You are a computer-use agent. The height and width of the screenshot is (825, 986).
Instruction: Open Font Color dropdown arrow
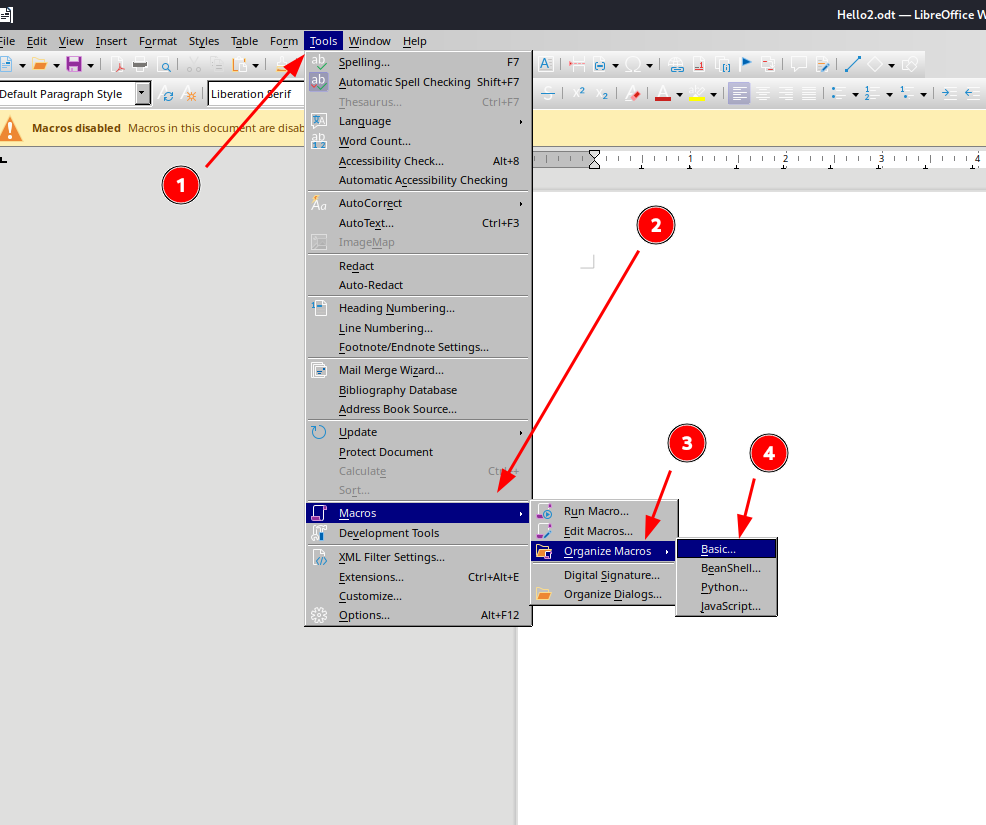(679, 95)
